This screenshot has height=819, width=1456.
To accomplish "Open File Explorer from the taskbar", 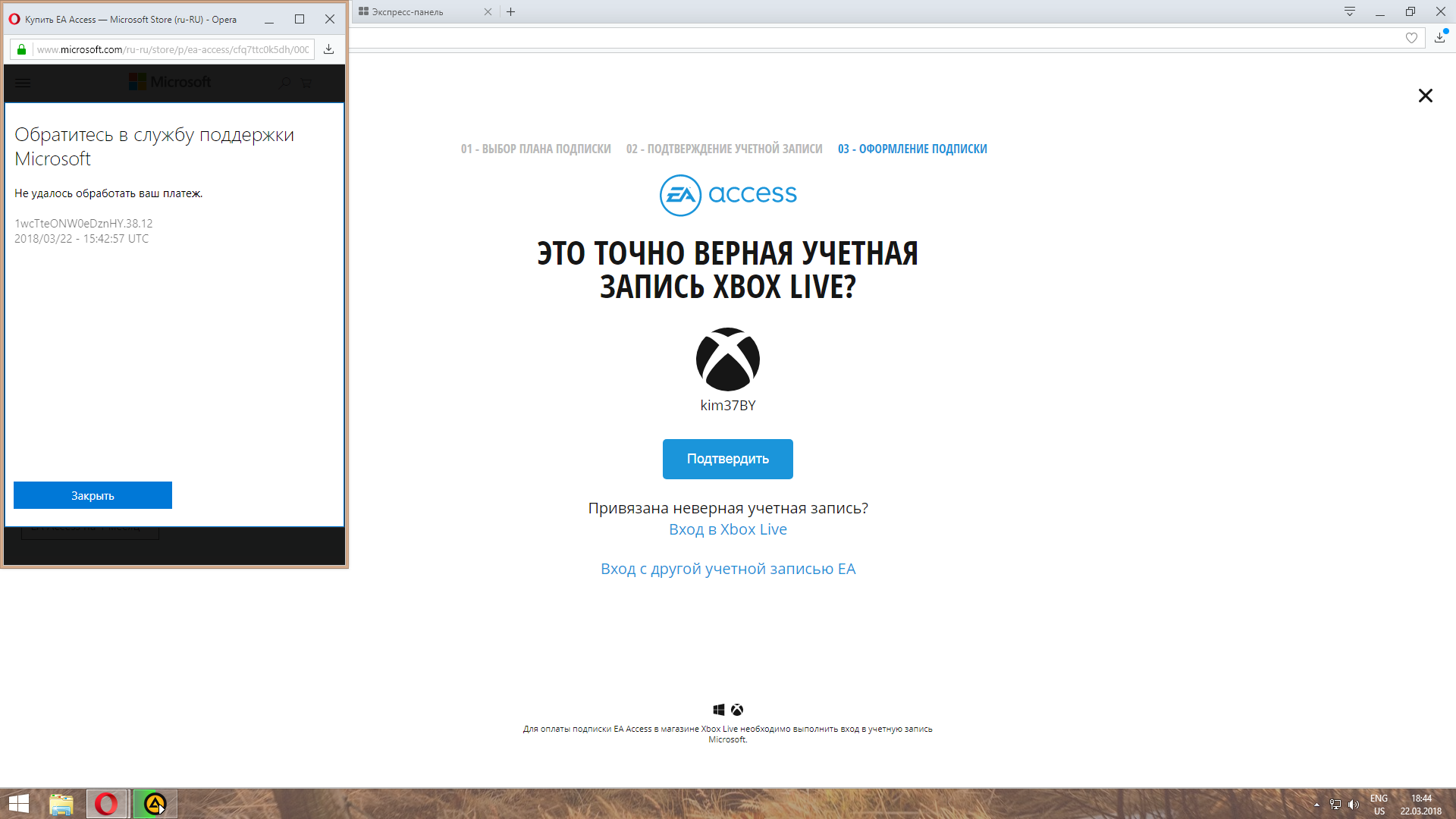I will pyautogui.click(x=61, y=804).
